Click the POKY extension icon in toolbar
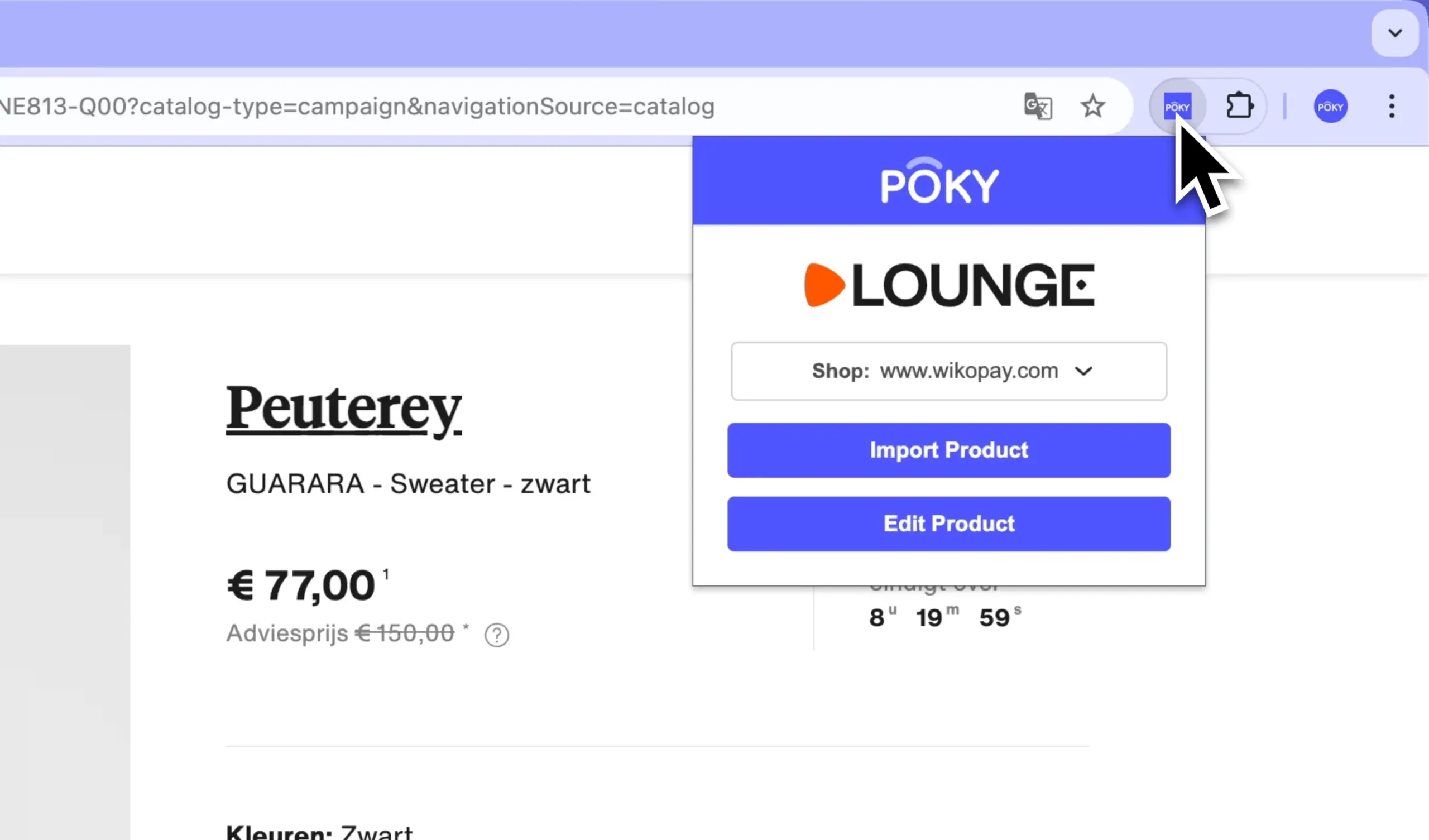The image size is (1429, 840). (1178, 106)
